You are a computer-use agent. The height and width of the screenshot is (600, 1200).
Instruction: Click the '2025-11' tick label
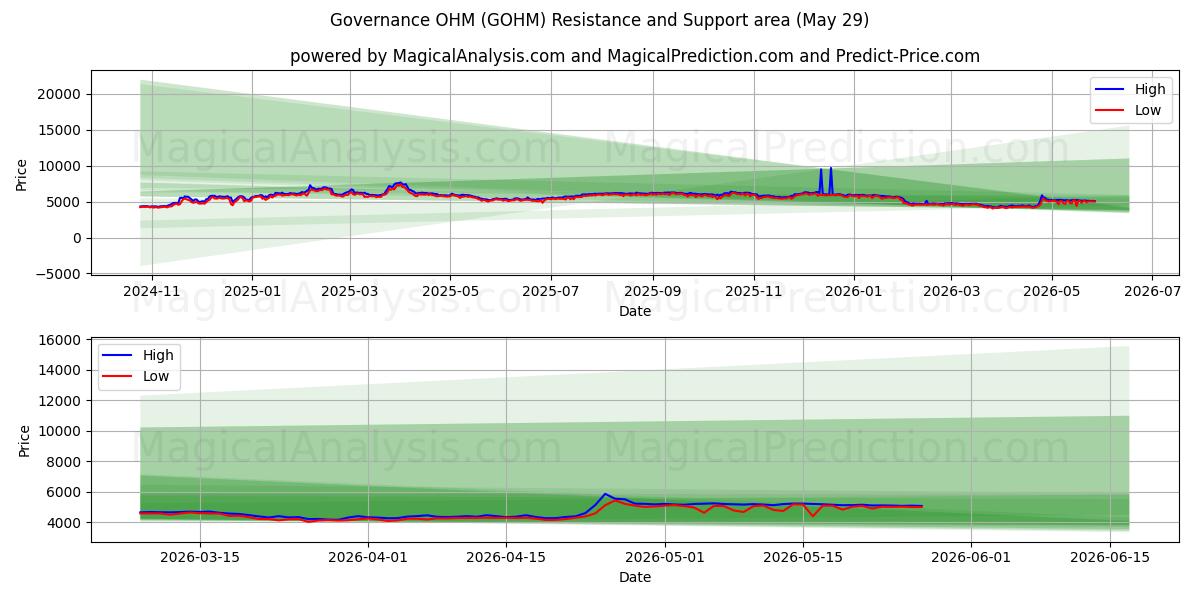pyautogui.click(x=754, y=290)
